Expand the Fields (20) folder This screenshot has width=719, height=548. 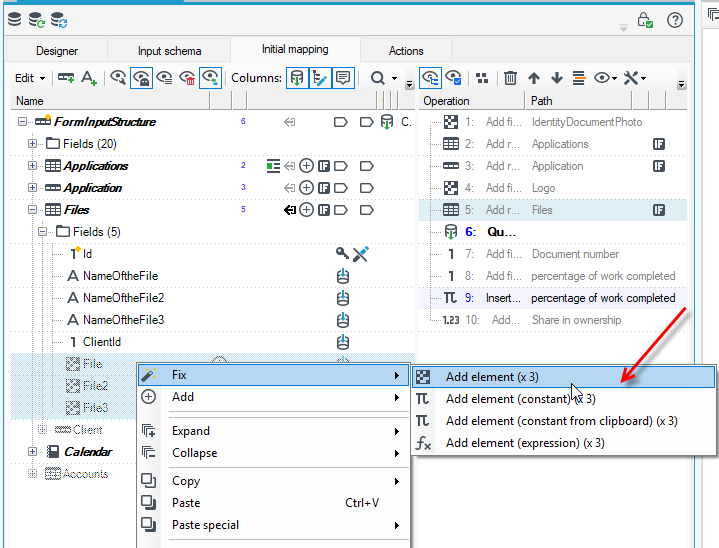click(x=32, y=144)
